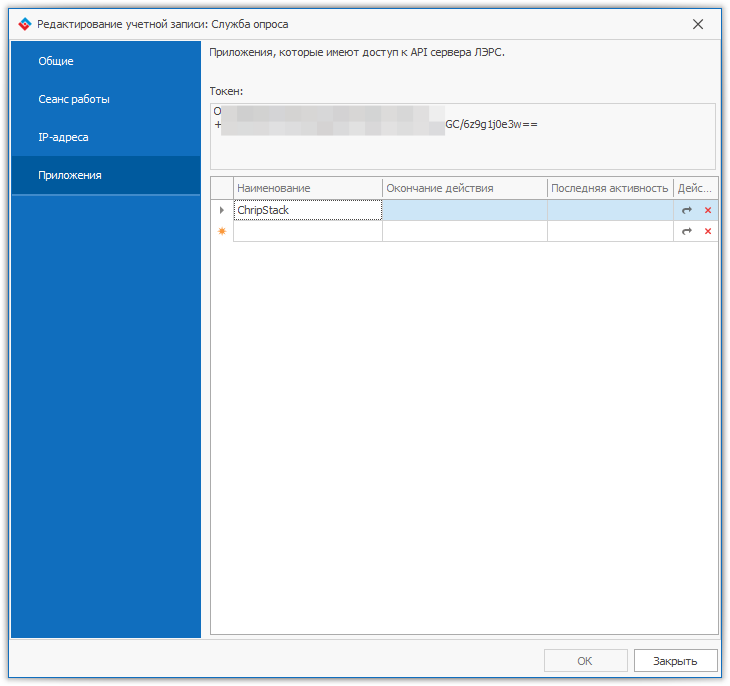Click the empty name cell in new row
The width and height of the screenshot is (730, 686).
tap(307, 231)
